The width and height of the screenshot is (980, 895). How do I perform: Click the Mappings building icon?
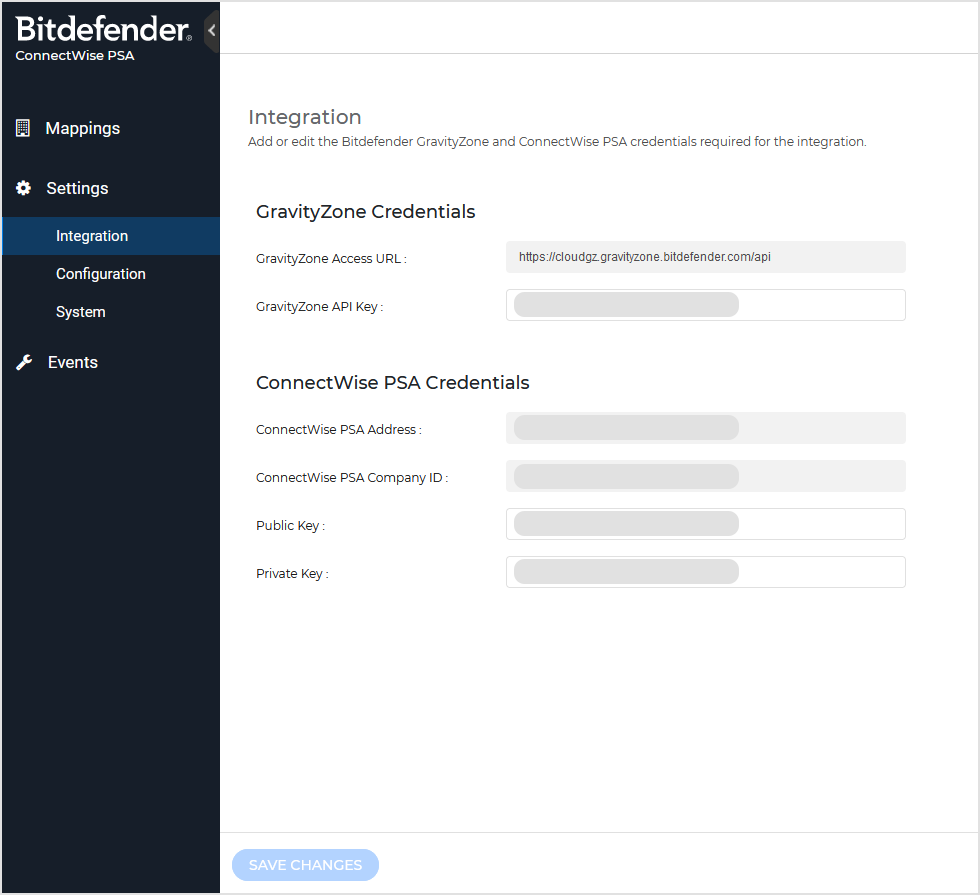23,128
